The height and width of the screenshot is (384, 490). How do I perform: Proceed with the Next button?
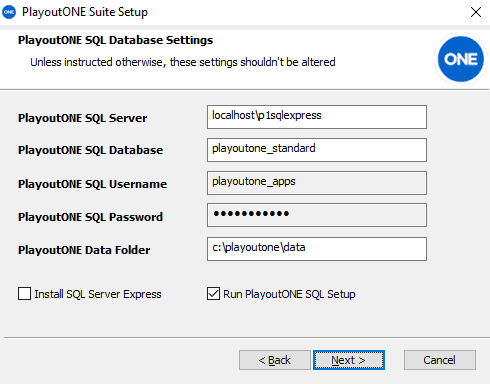coord(349,360)
